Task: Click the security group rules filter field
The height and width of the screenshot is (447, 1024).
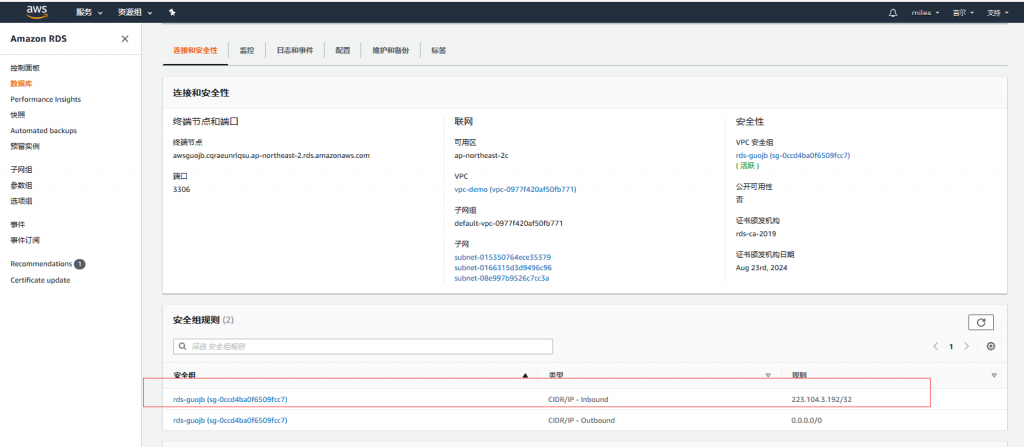Action: point(363,346)
